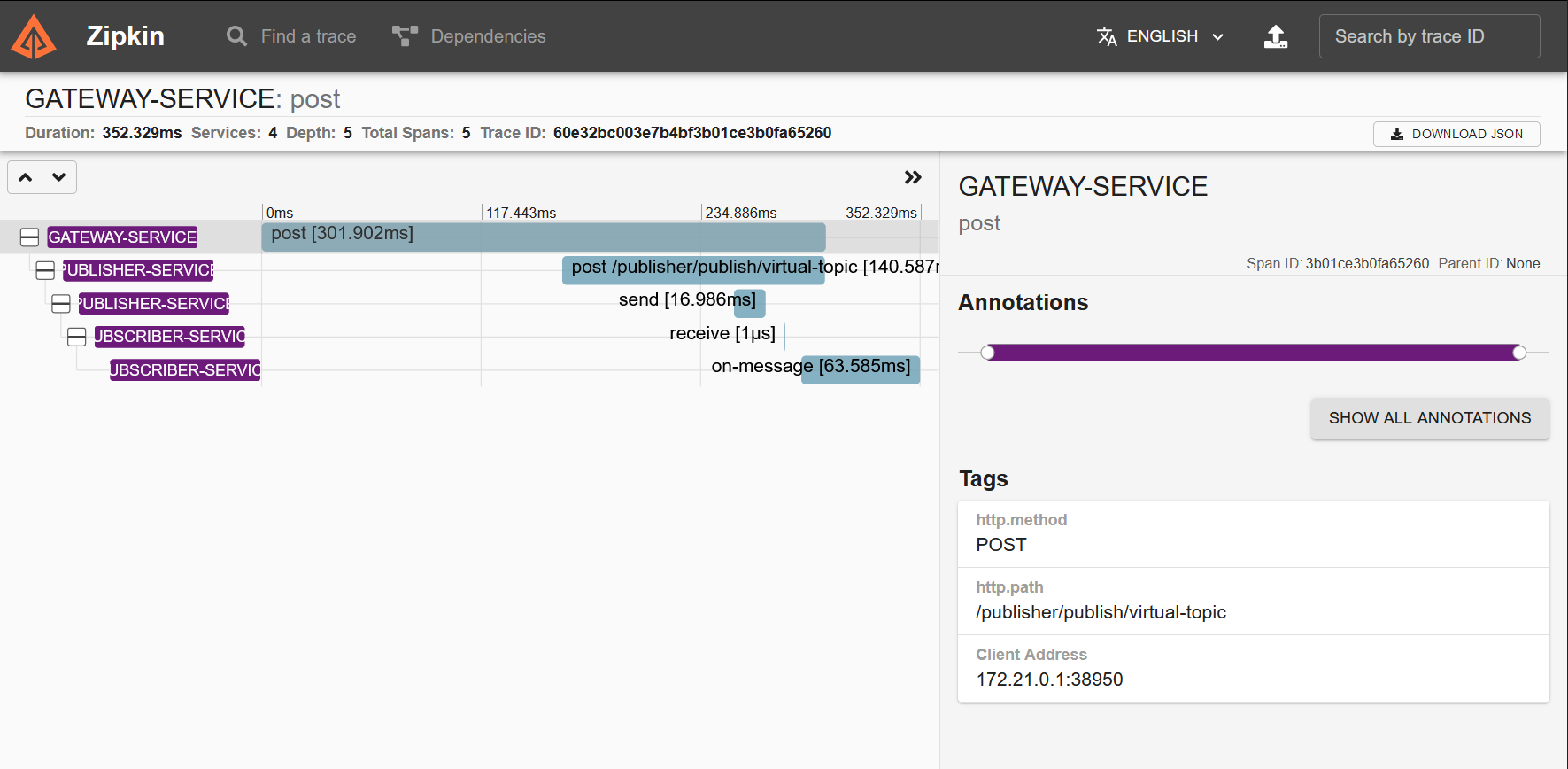Collapse the detail panel with double-chevron

[x=913, y=177]
